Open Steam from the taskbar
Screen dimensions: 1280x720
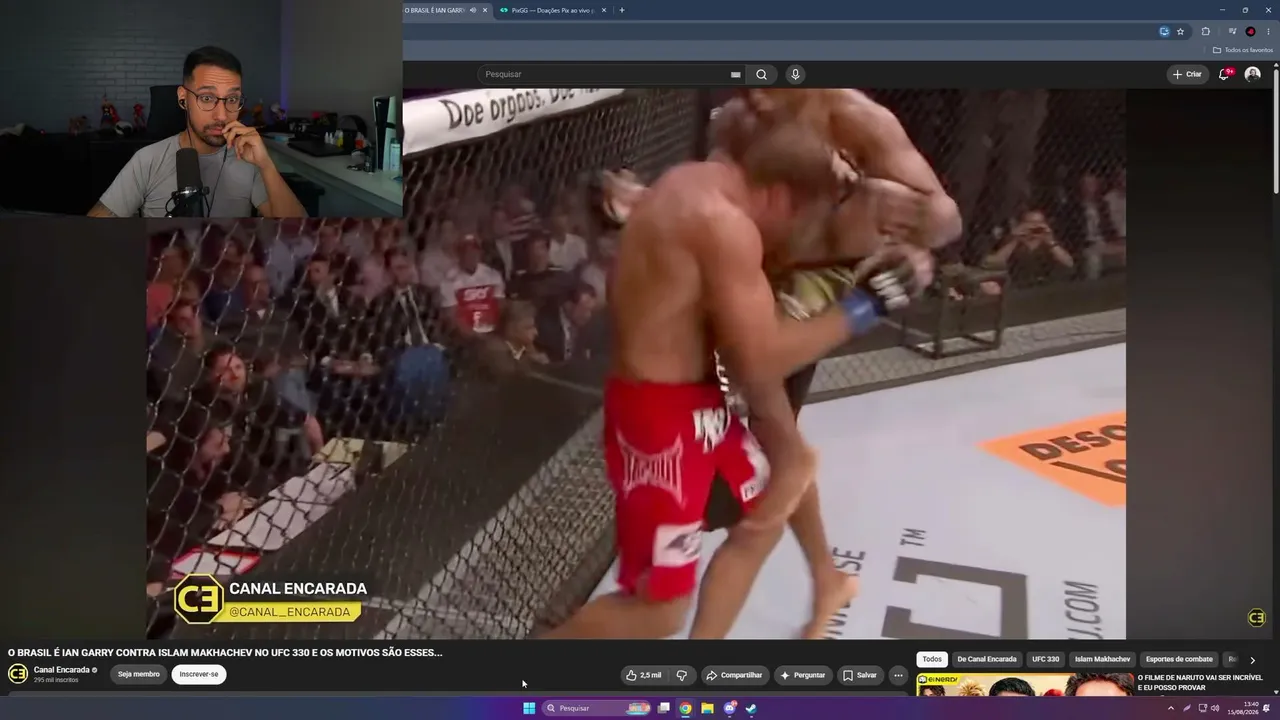pyautogui.click(x=751, y=708)
